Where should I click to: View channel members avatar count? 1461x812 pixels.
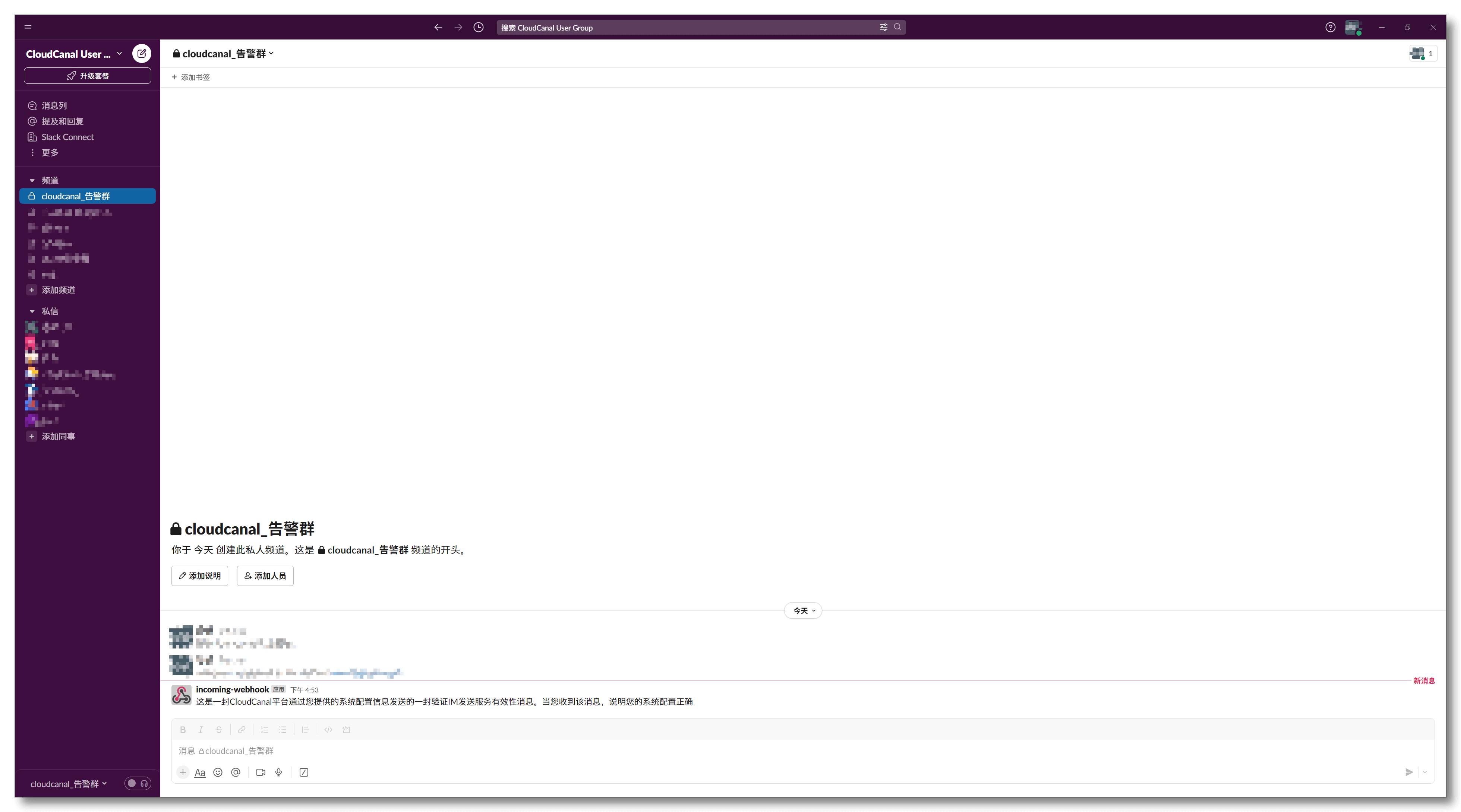point(1423,54)
